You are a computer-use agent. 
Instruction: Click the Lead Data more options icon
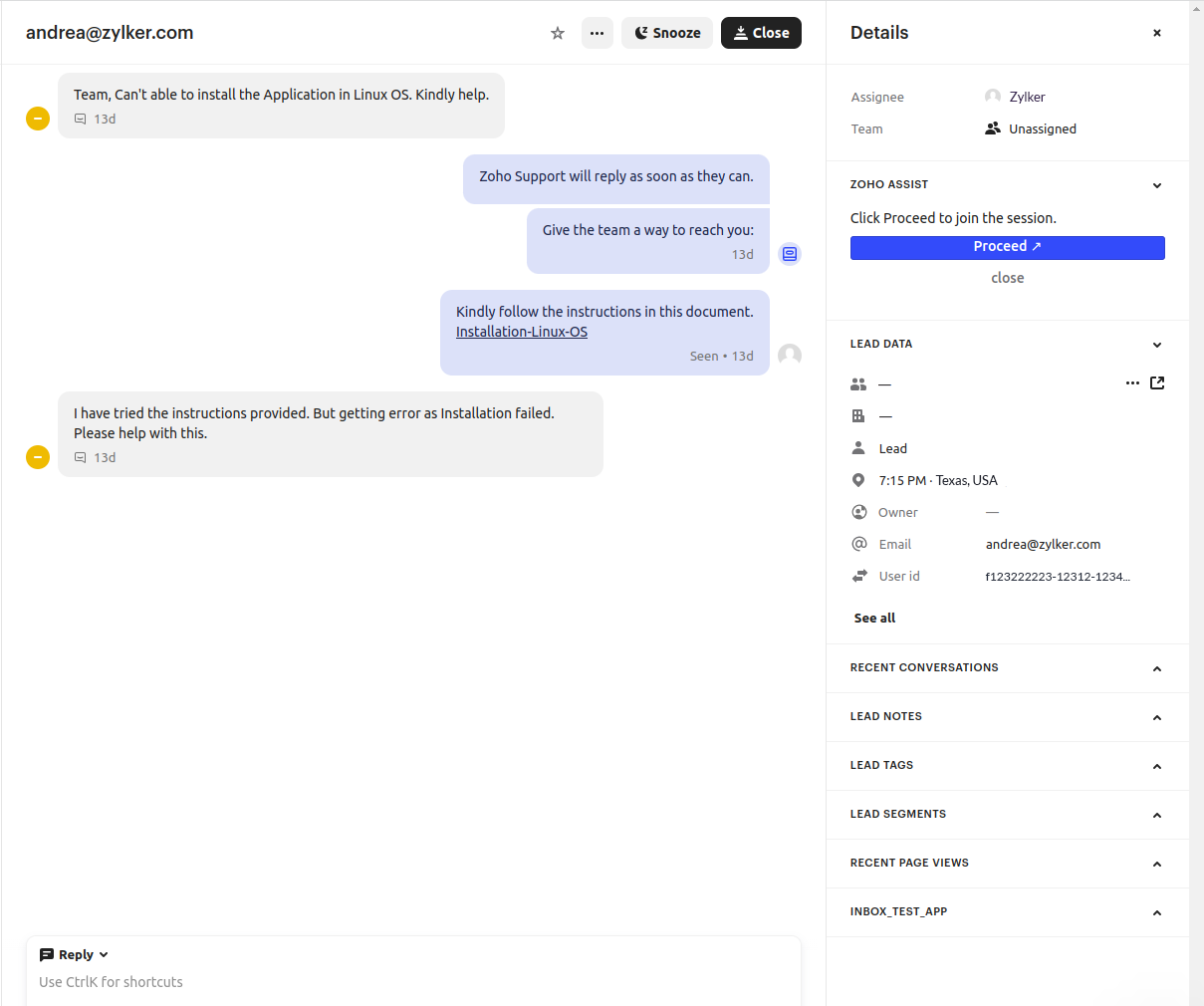click(1132, 383)
